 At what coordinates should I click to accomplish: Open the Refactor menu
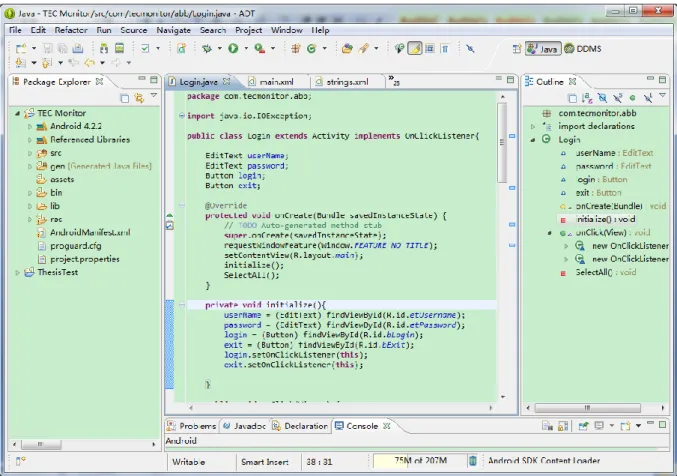[x=71, y=30]
